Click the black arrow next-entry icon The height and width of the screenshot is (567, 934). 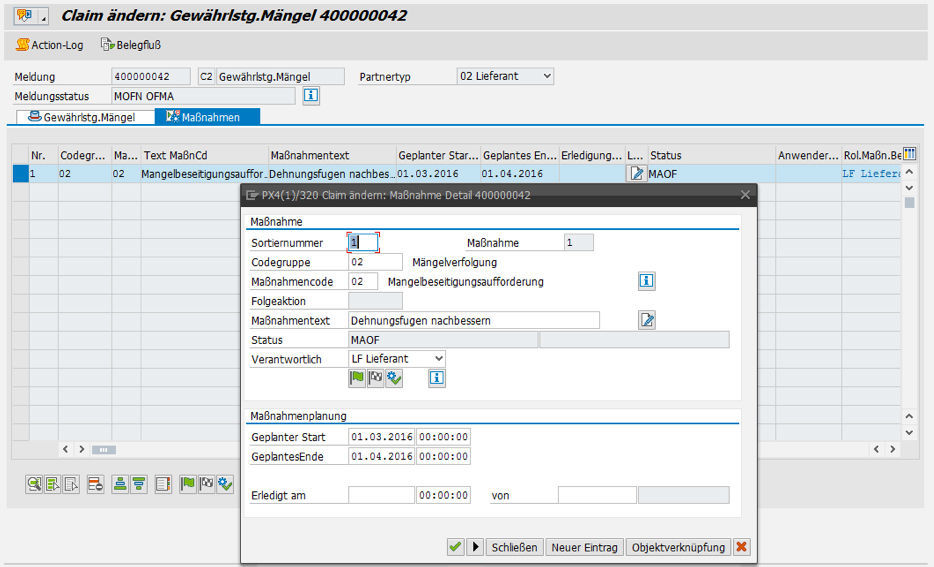476,547
